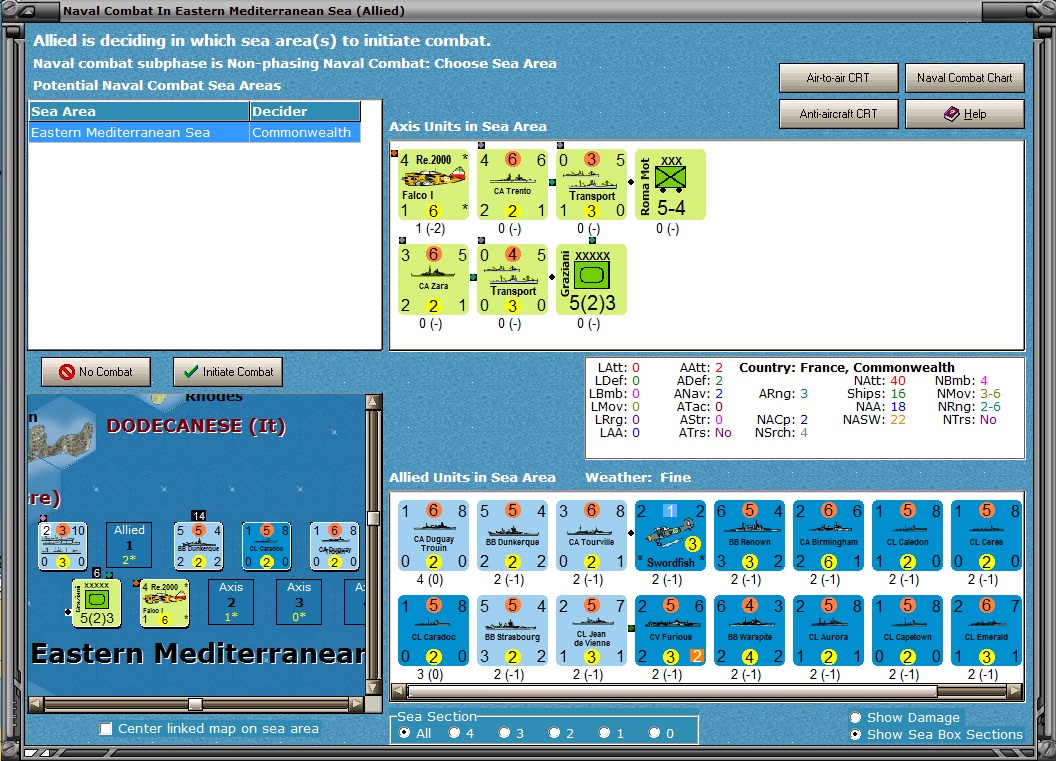Screen dimensions: 1056x761
Task: Click the map horizontal scrollbar thumb
Action: pyautogui.click(x=195, y=704)
